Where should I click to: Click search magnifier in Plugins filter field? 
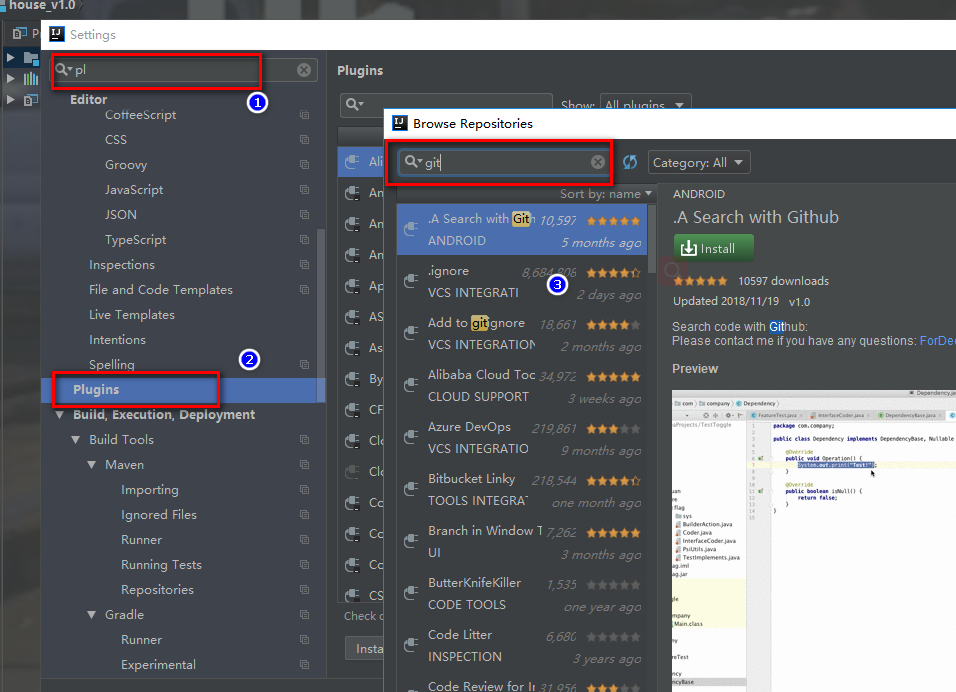click(x=354, y=104)
